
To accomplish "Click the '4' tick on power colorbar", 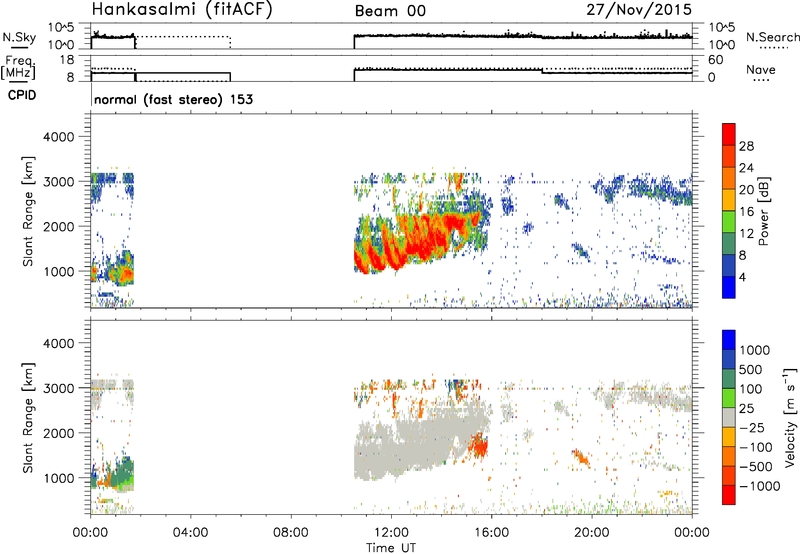I will click(742, 276).
